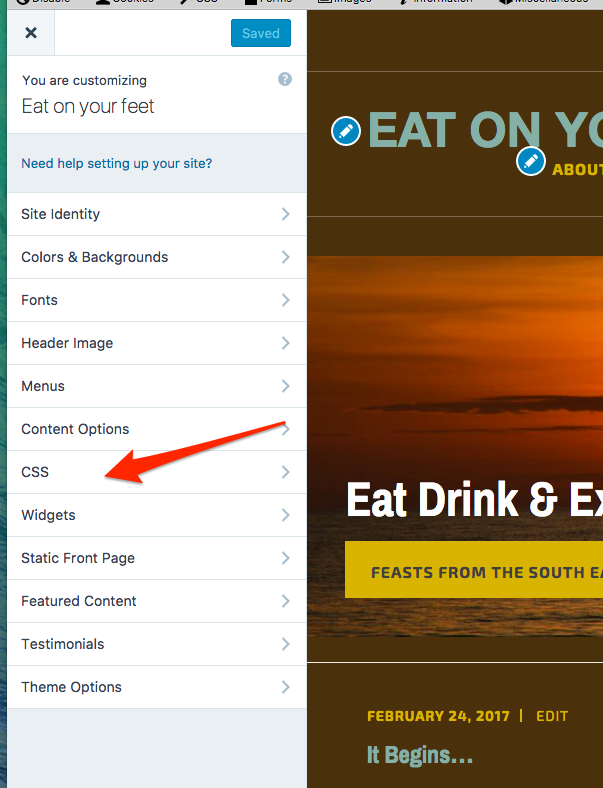
Task: Expand the Theme Options chevron
Action: tap(285, 687)
